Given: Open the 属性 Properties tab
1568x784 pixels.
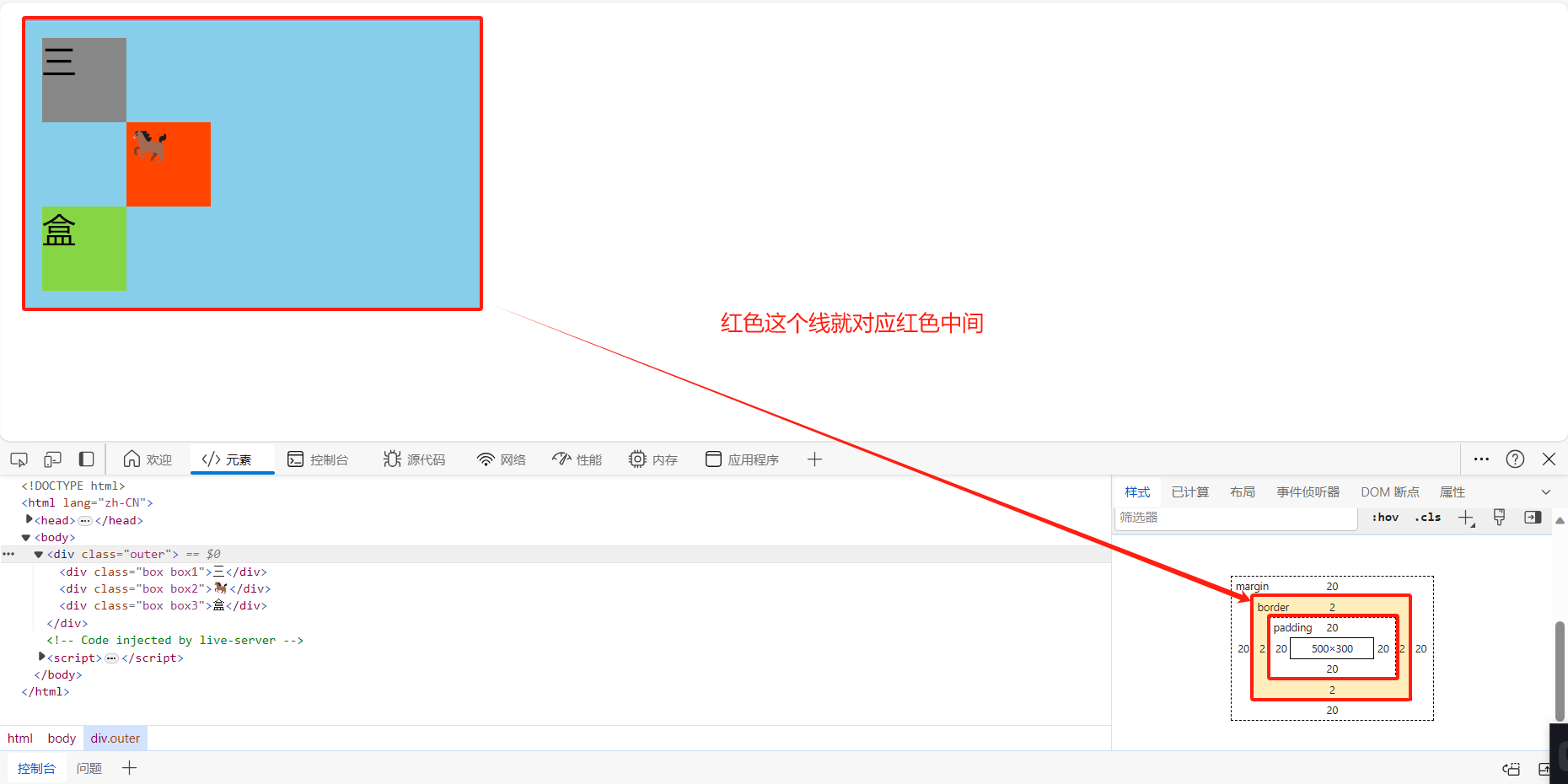Looking at the screenshot, I should [1453, 492].
